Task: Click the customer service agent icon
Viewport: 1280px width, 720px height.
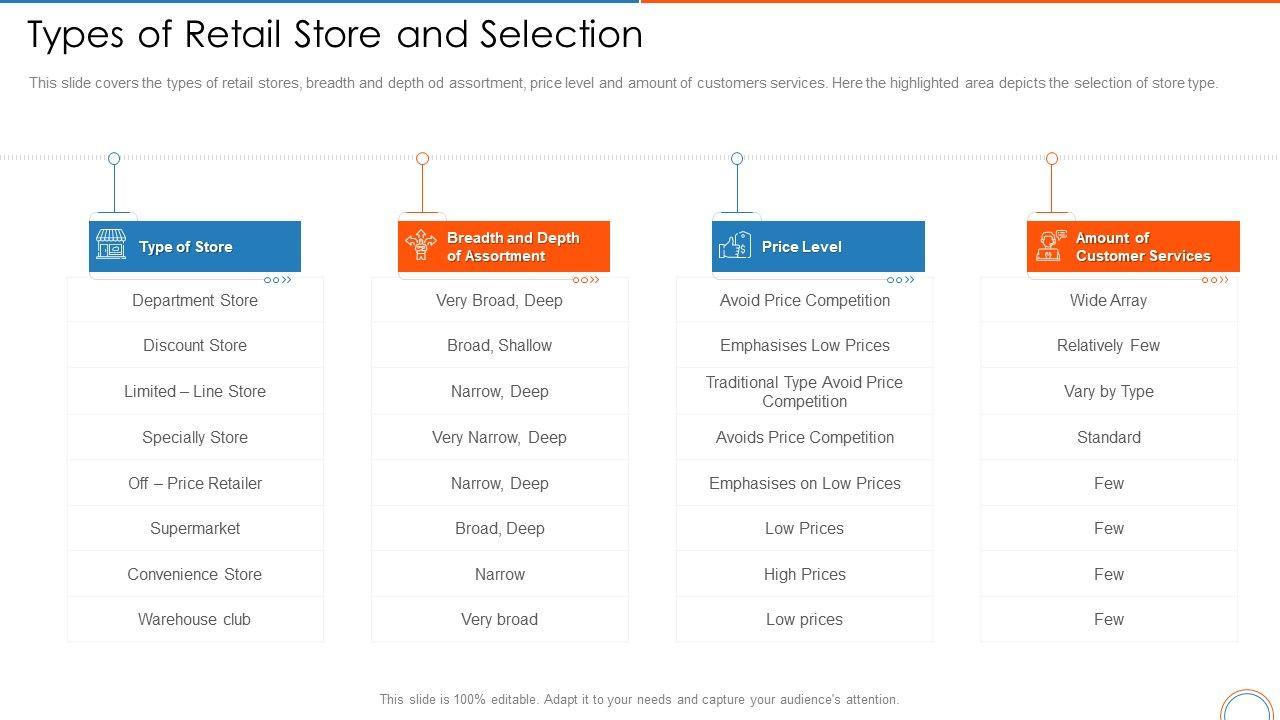Action: point(1049,245)
